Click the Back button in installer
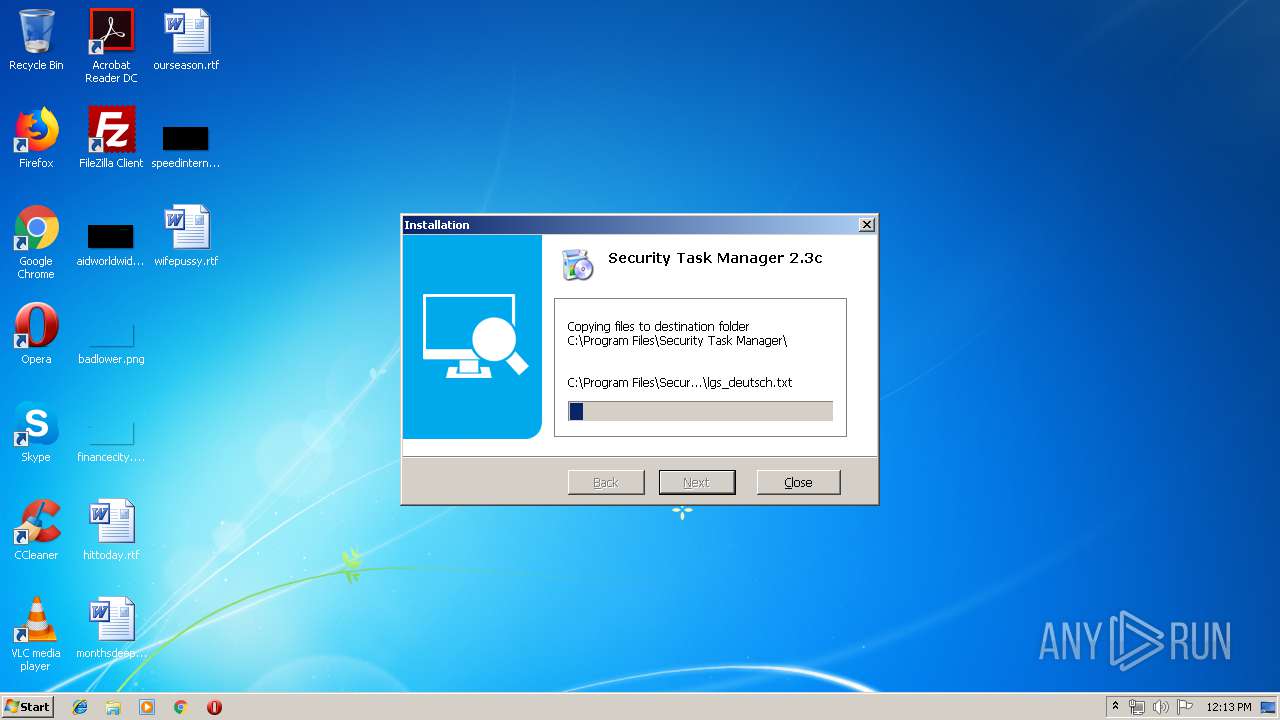1280x720 pixels. click(606, 482)
